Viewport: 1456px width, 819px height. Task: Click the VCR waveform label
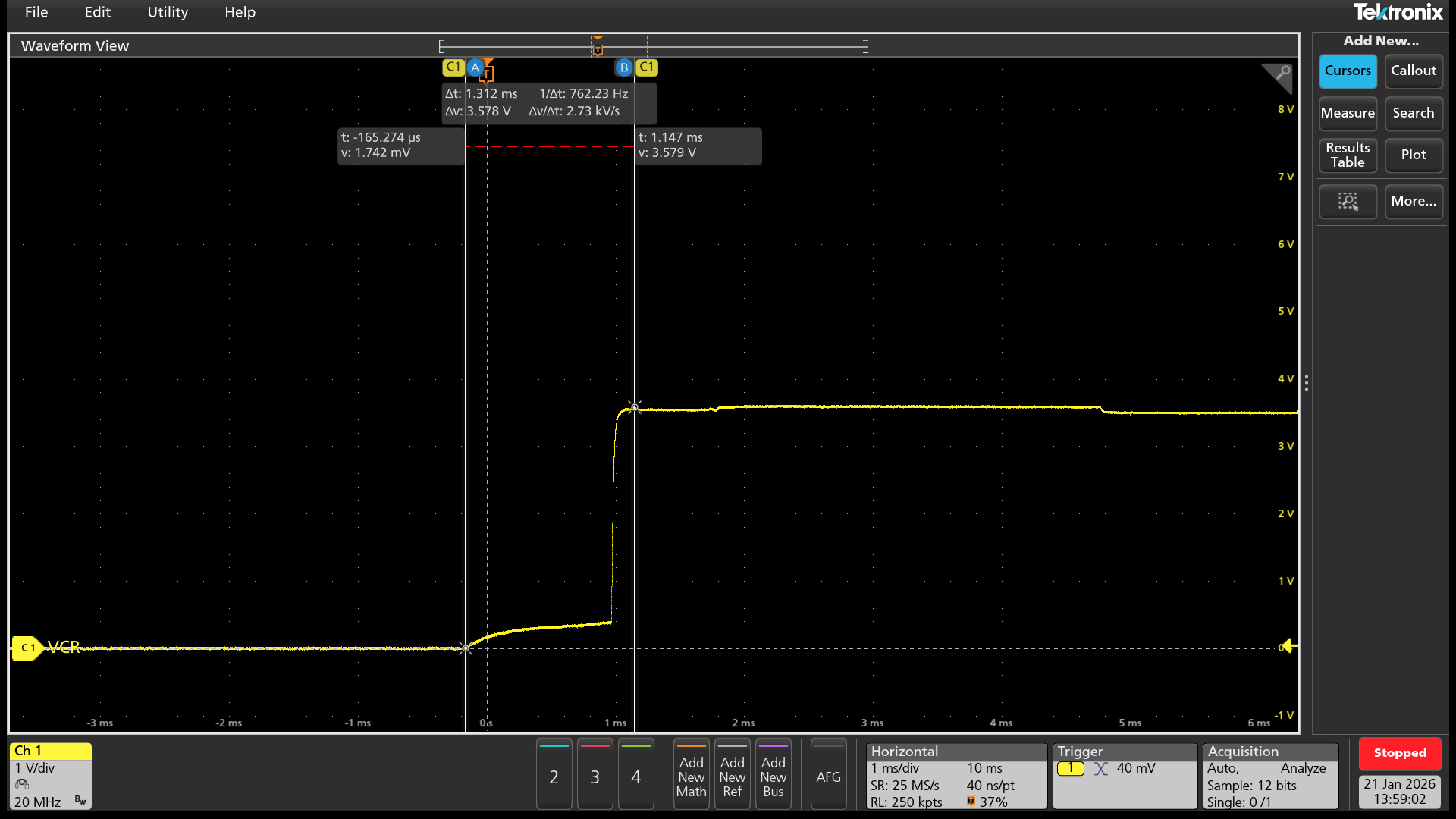[64, 647]
